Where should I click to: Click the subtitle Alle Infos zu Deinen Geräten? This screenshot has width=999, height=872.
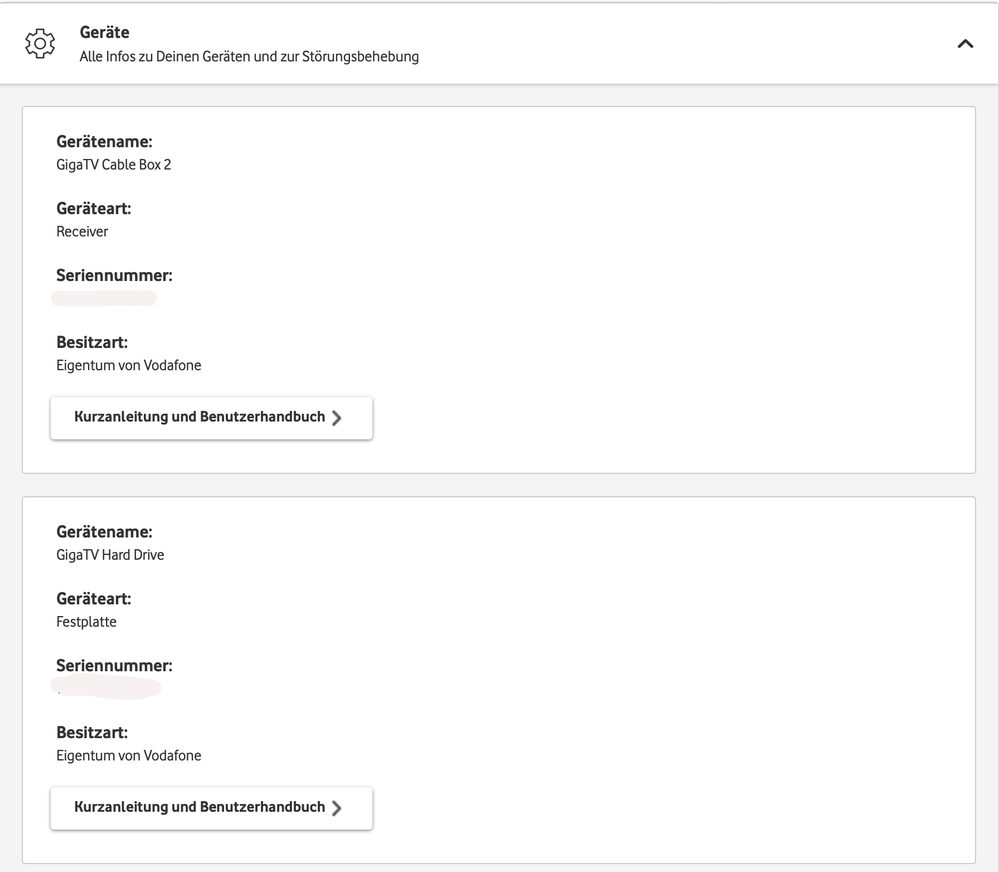pyautogui.click(x=247, y=57)
